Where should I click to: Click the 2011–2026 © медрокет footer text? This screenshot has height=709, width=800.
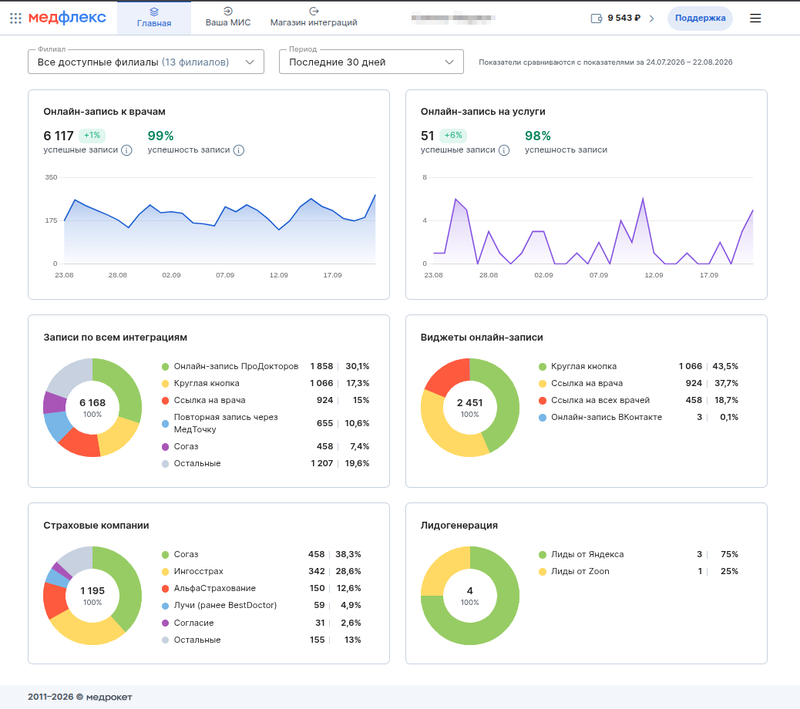tap(80, 697)
